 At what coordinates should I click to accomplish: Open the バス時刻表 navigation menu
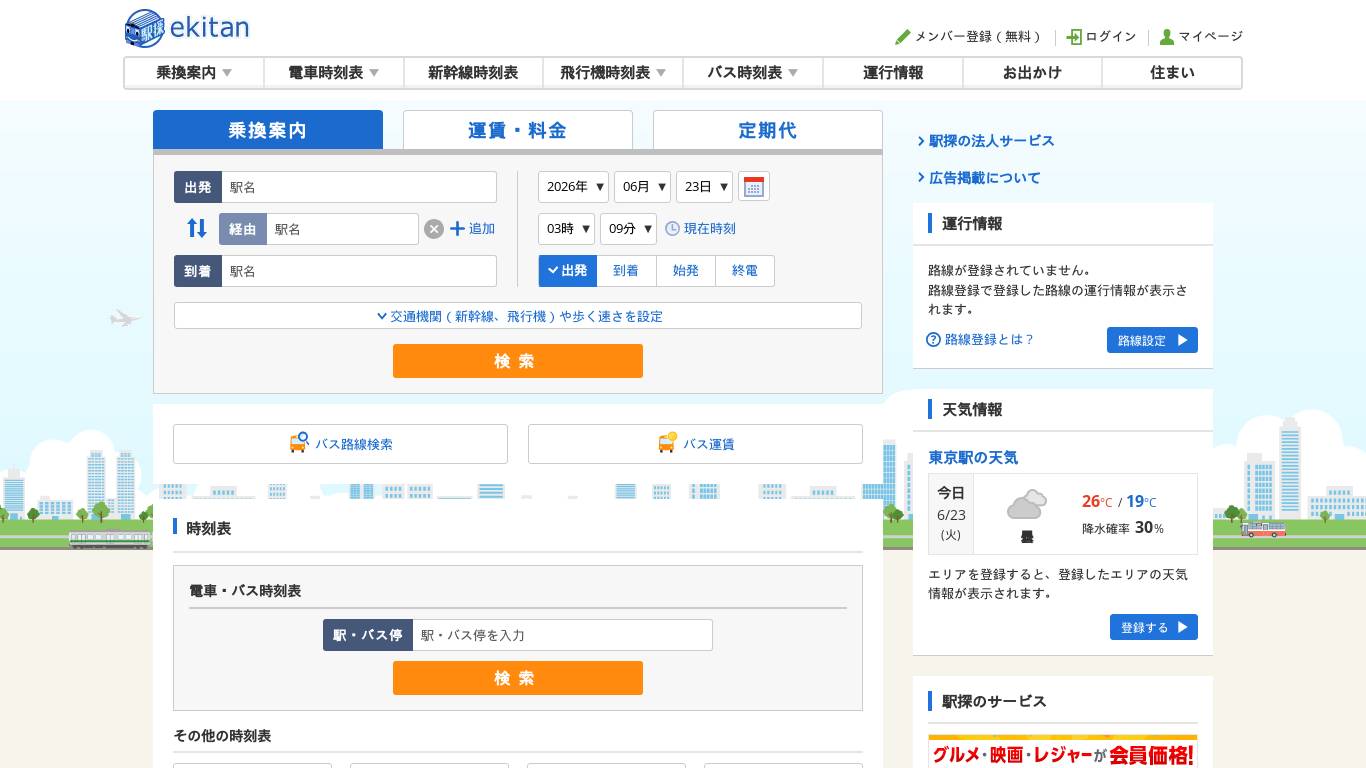pyautogui.click(x=753, y=73)
